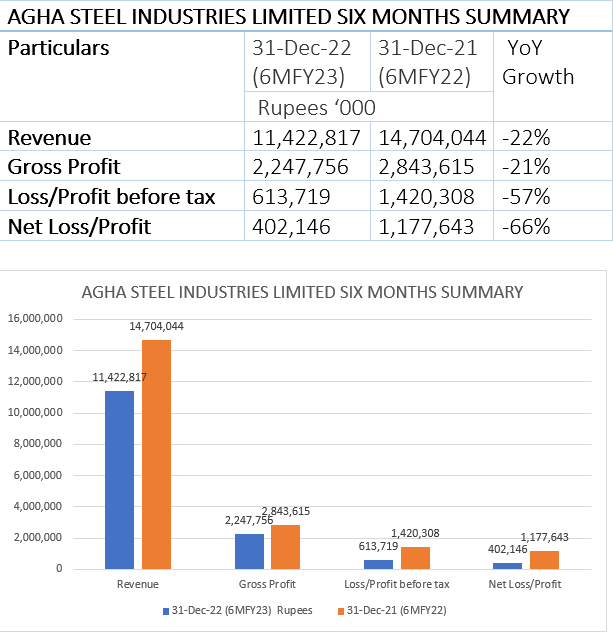
Task: Select the chart title text
Action: coord(302,293)
